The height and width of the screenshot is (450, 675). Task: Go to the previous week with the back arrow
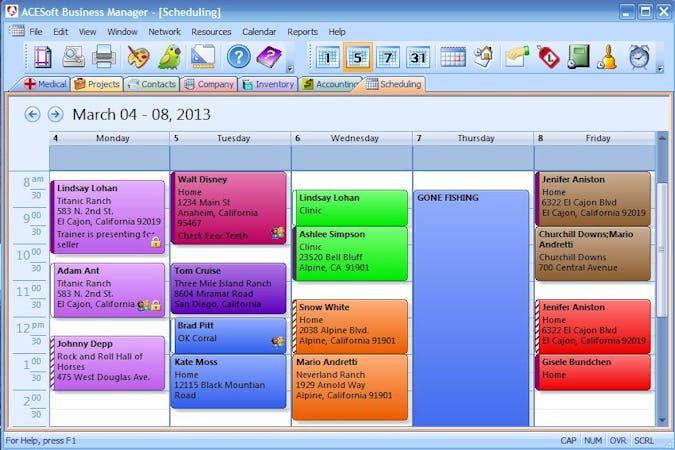(32, 115)
